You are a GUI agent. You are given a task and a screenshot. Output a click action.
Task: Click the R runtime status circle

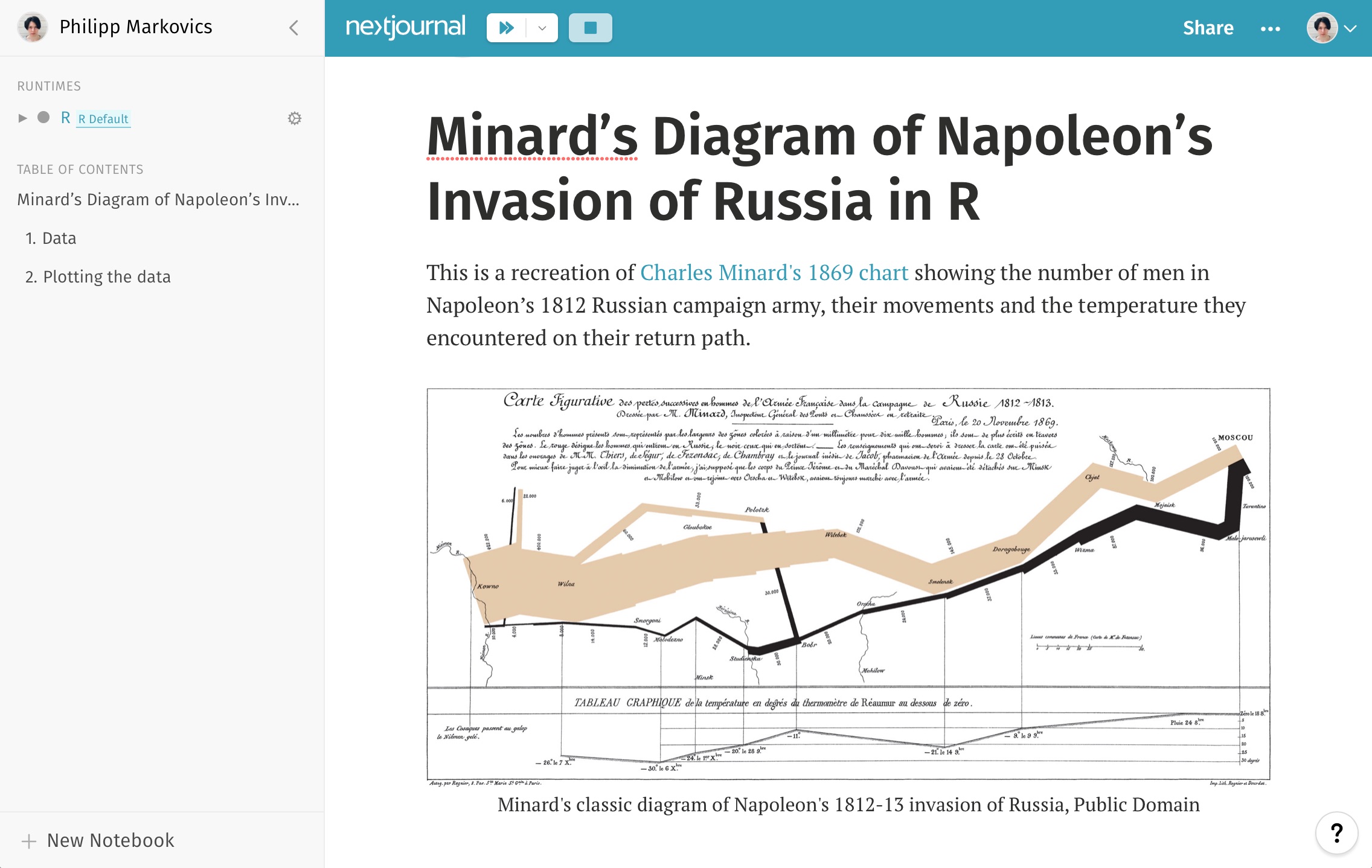pyautogui.click(x=43, y=118)
